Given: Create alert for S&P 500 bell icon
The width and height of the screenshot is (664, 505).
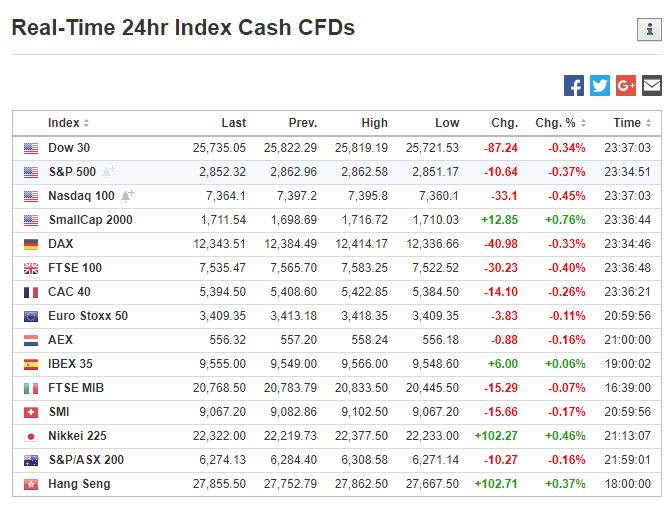Looking at the screenshot, I should tap(109, 171).
